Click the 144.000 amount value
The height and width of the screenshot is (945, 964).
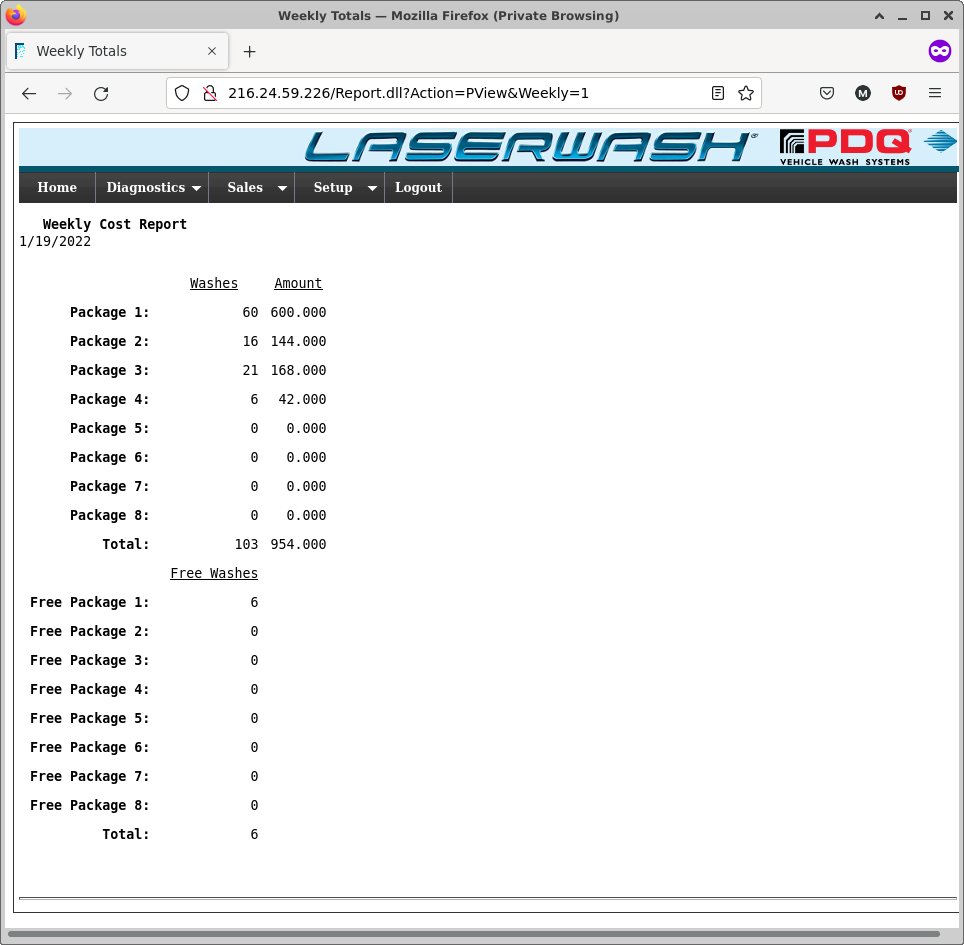[x=298, y=341]
